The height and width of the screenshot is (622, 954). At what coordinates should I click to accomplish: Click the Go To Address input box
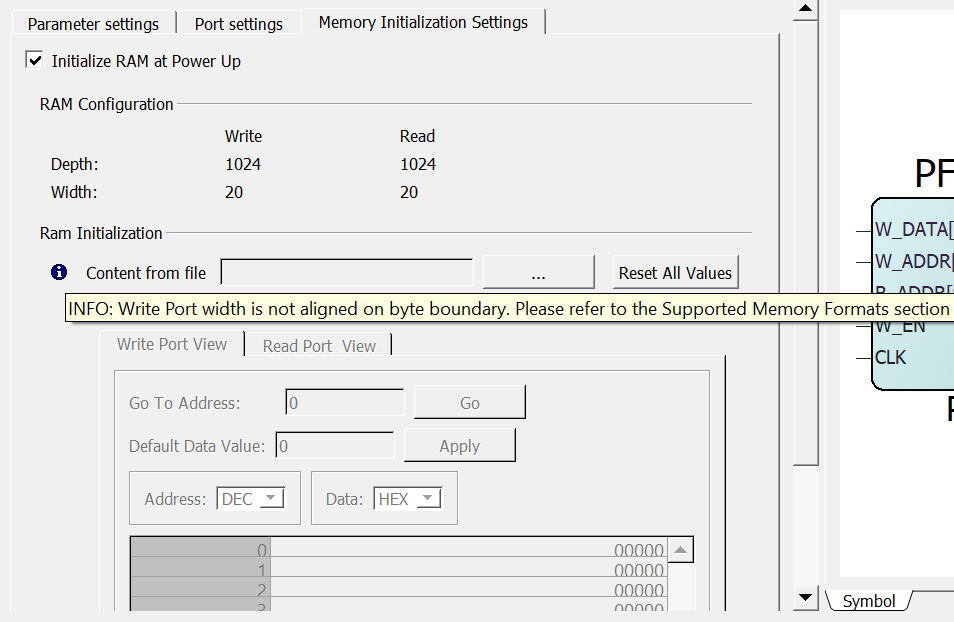pos(344,403)
